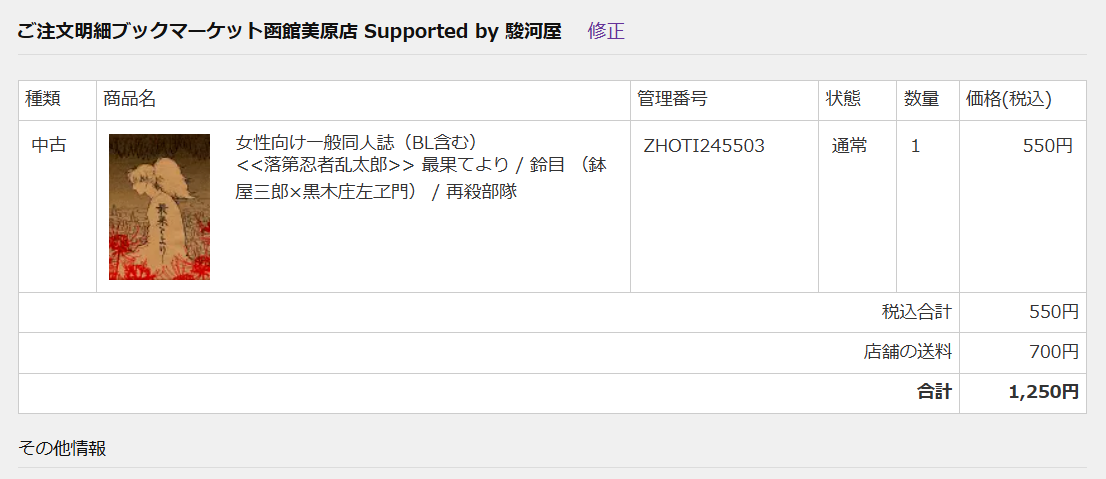This screenshot has height=479, width=1106.
Task: Click the 管理番号 column header
Action: (x=672, y=99)
